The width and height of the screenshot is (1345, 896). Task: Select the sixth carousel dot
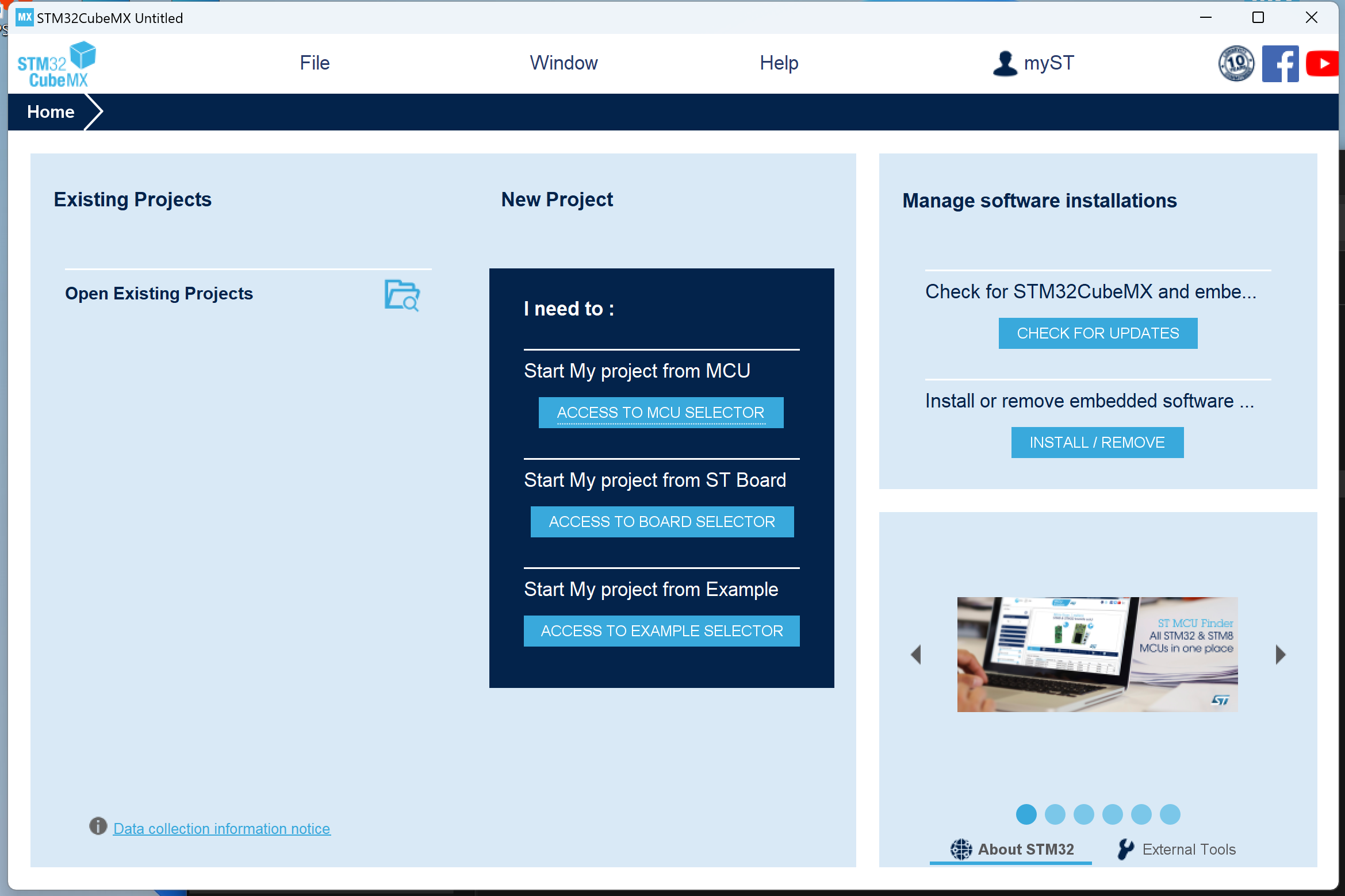(x=1170, y=814)
